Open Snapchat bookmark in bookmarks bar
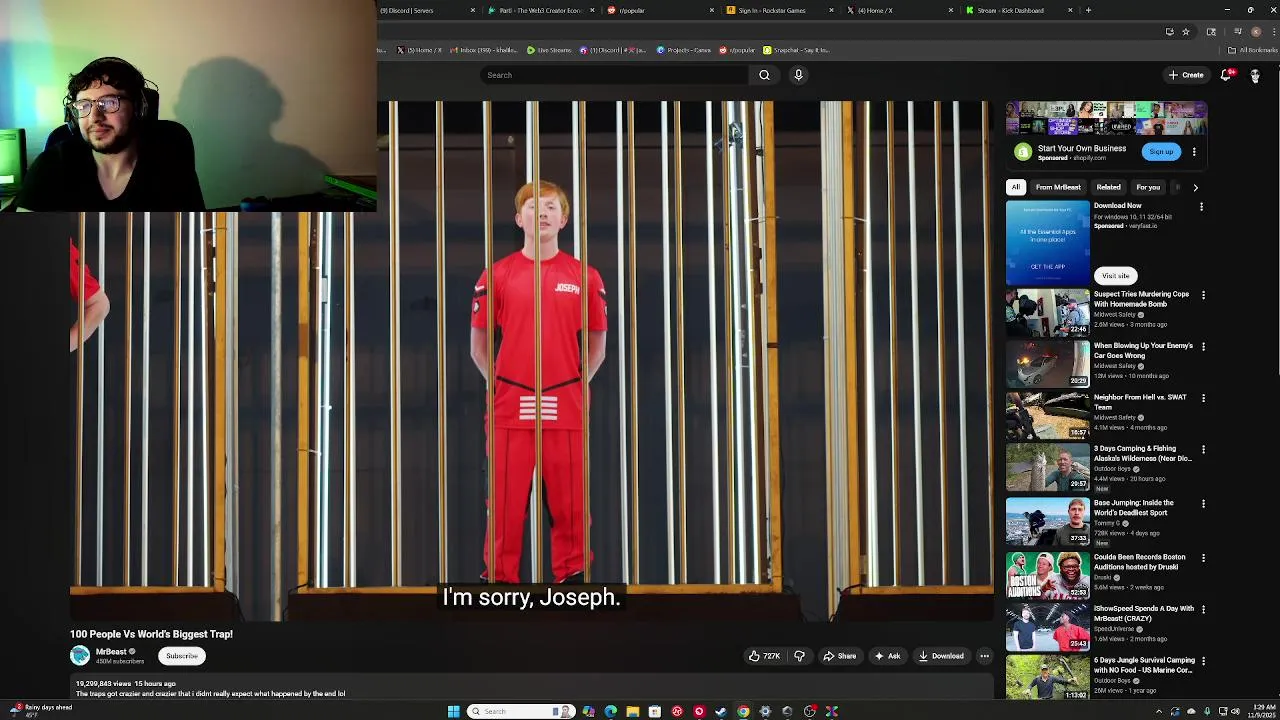1280x720 pixels. click(796, 50)
